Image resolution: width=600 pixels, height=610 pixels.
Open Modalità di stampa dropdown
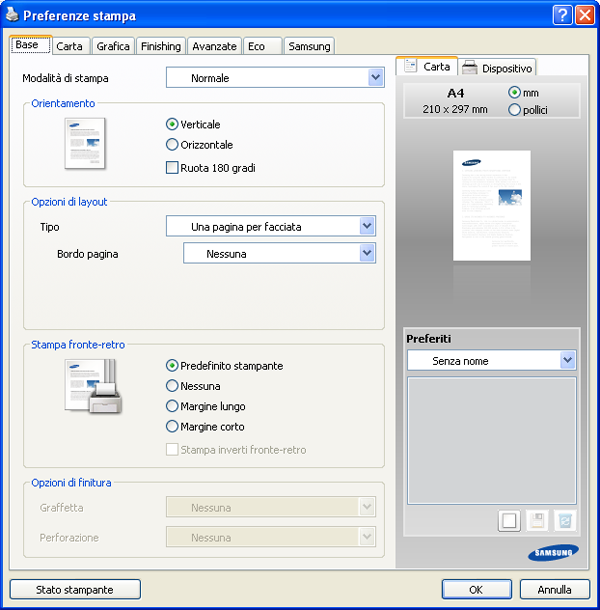coord(275,77)
